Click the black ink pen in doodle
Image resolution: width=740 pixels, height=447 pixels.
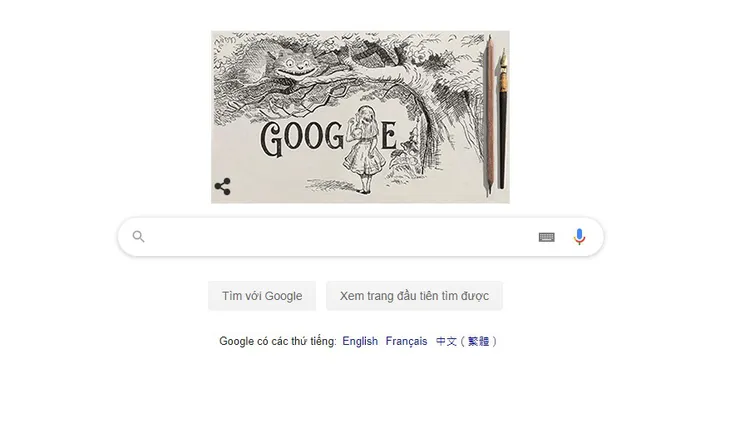point(503,118)
